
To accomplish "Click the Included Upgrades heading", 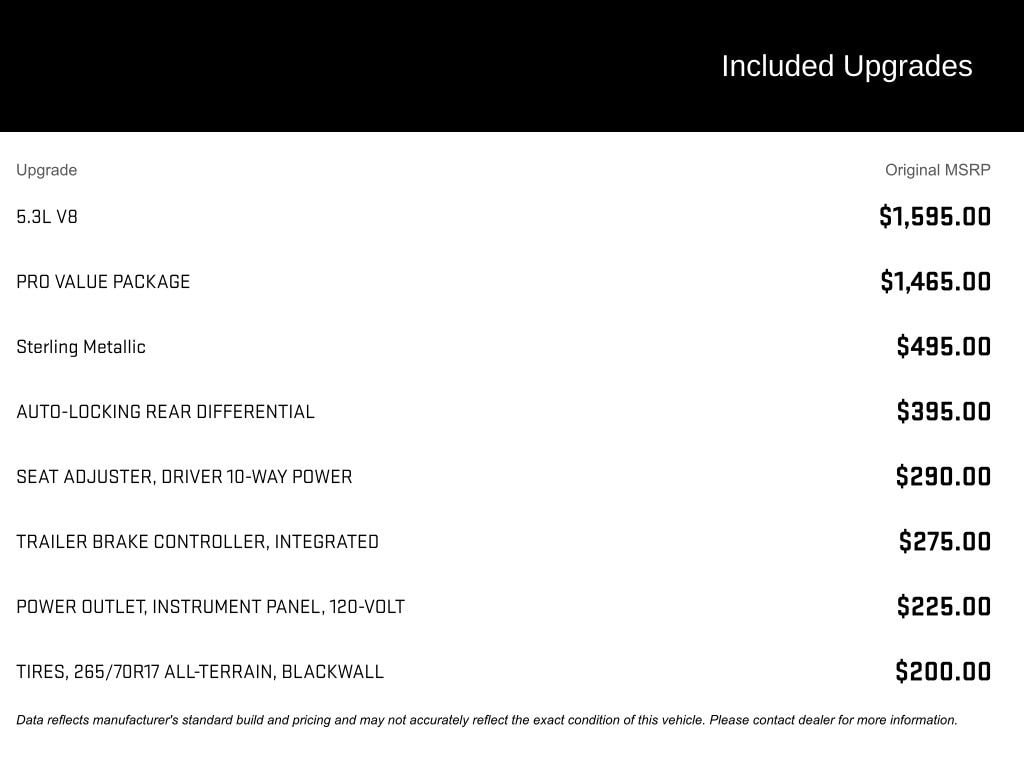I will coord(846,66).
